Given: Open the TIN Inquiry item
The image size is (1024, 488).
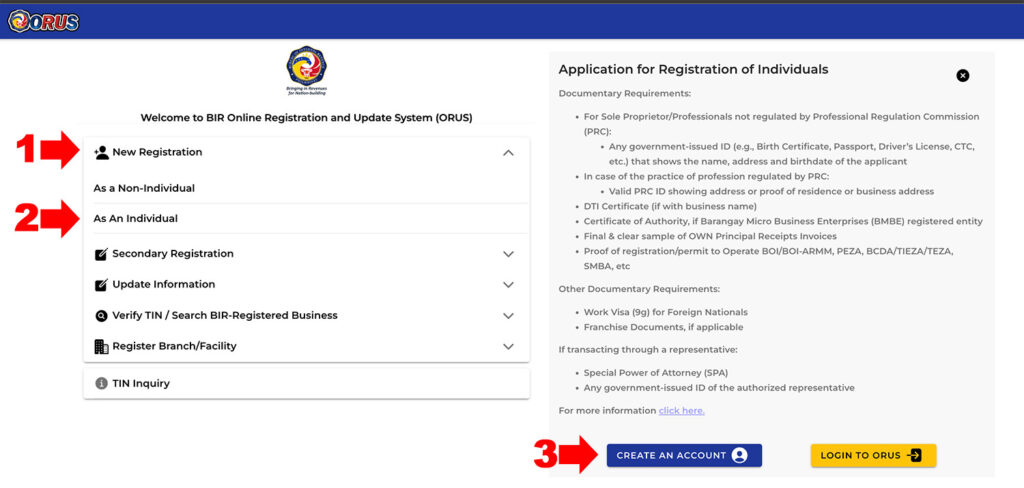Looking at the screenshot, I should [306, 383].
